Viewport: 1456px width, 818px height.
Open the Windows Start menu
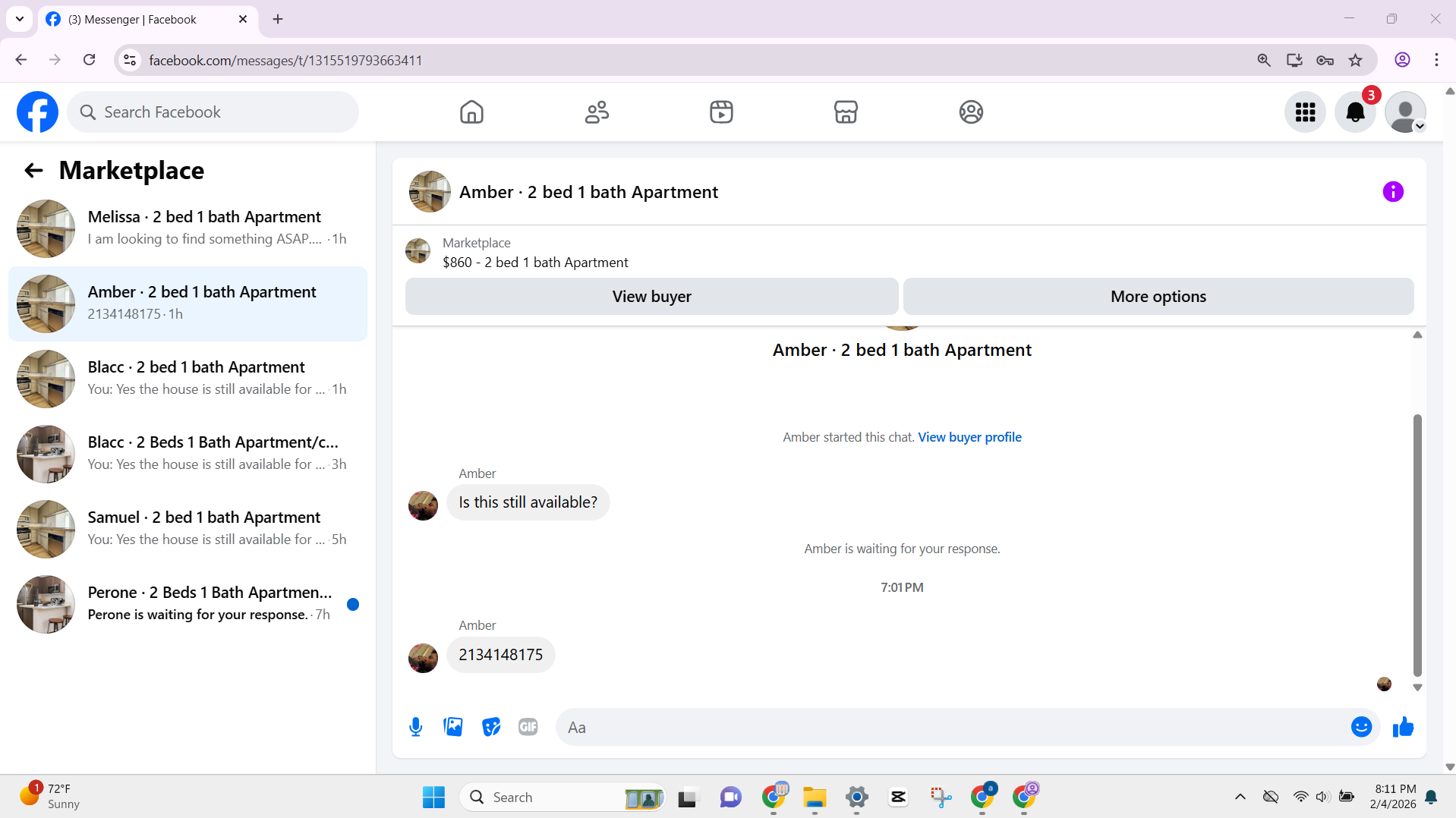coord(433,797)
